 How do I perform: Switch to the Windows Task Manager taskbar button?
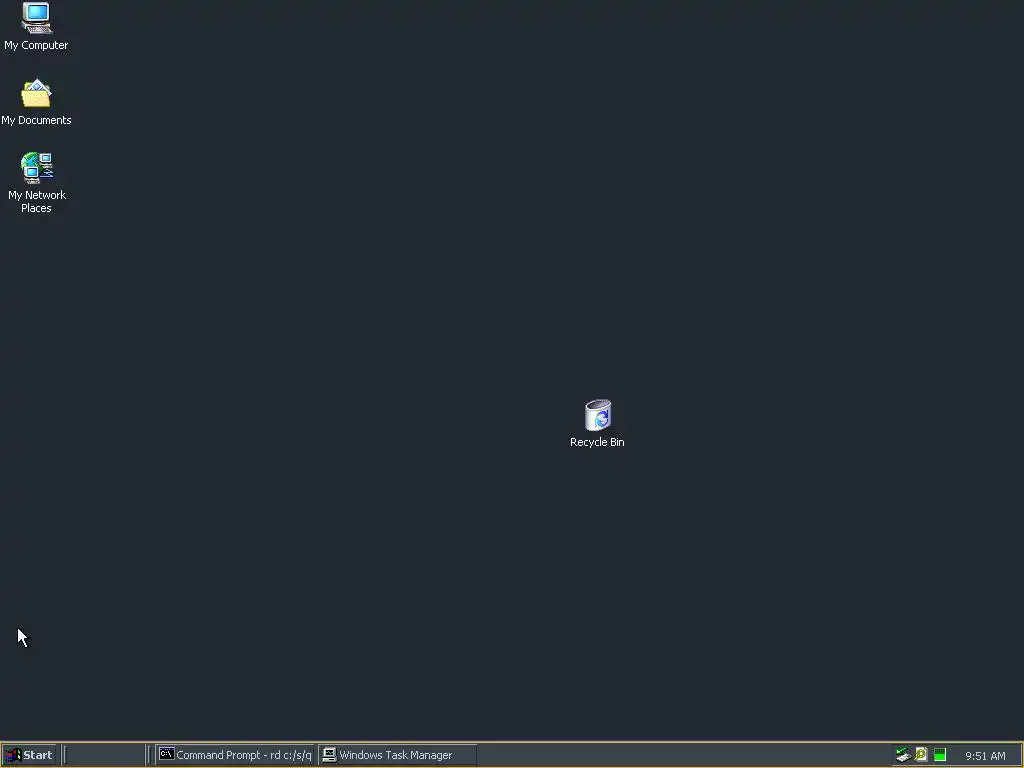(x=398, y=755)
